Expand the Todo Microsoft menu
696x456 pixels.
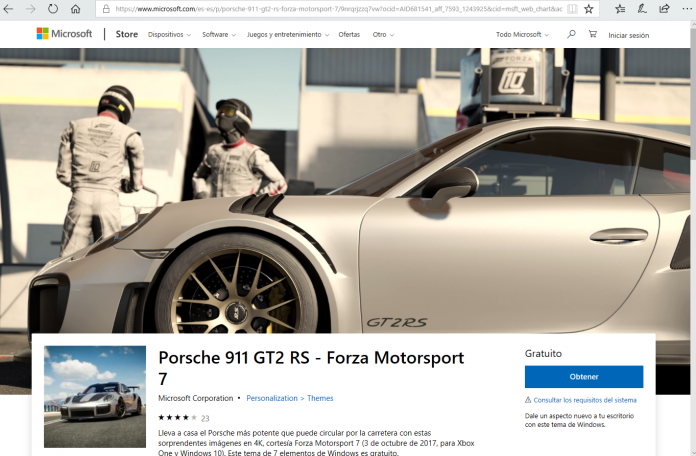pyautogui.click(x=522, y=34)
